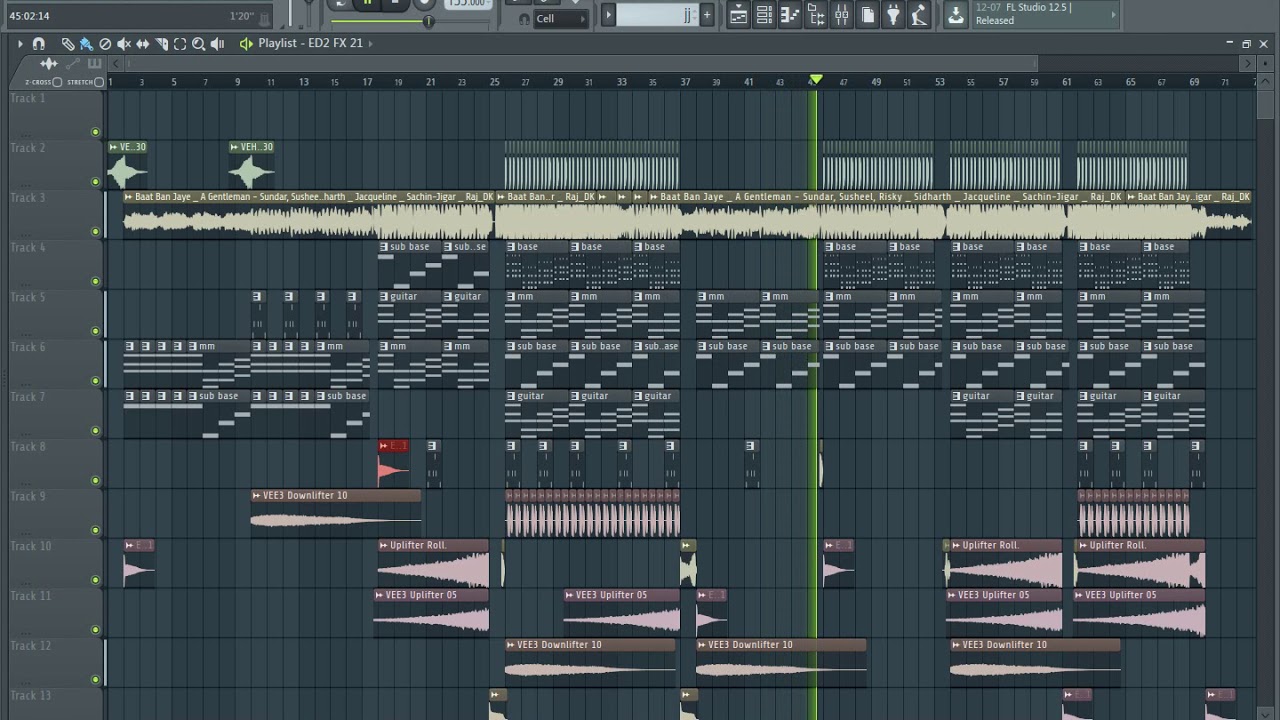This screenshot has height=720, width=1280.
Task: Select first VEE3 Uplifter 05 clip on Track 11
Action: coord(432,612)
